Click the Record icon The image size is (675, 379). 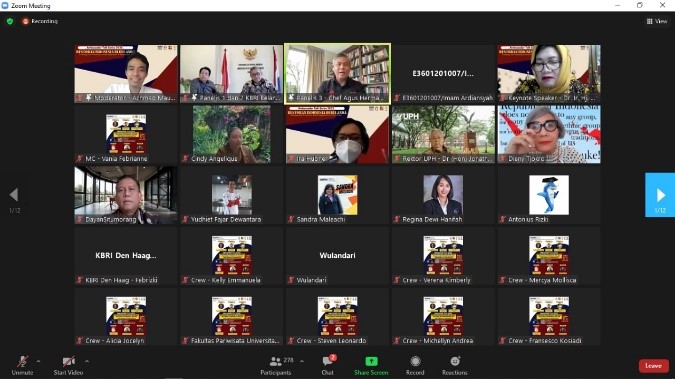[x=415, y=361]
